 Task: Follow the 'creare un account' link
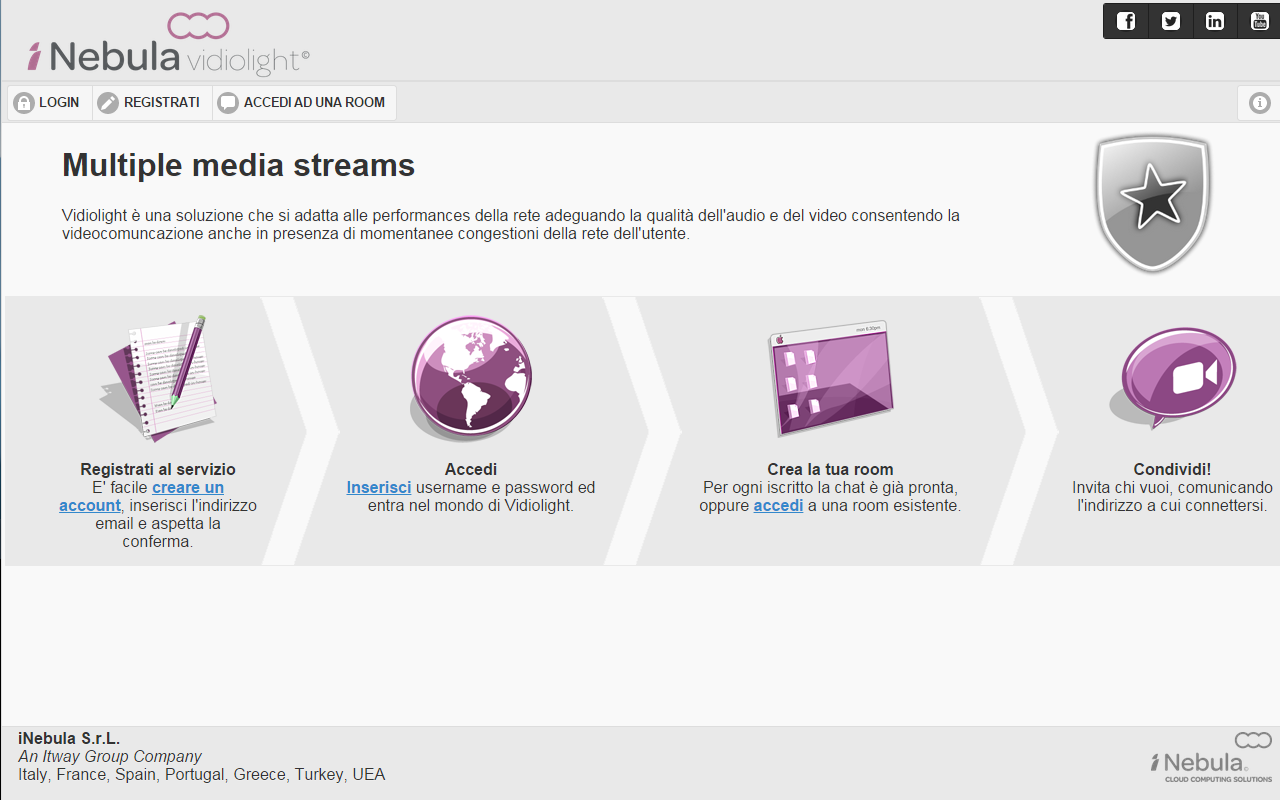coord(142,496)
